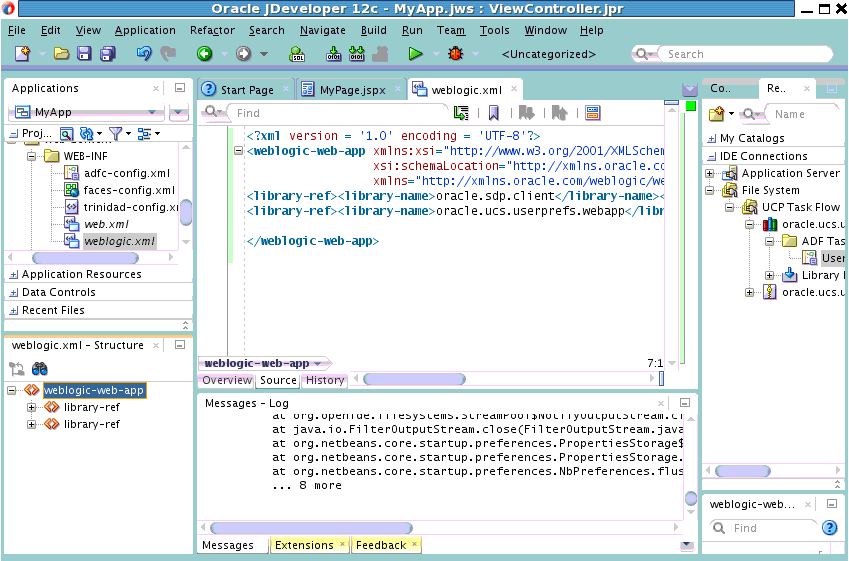Open the File menu
Screen dimensions: 849x561
(17, 30)
